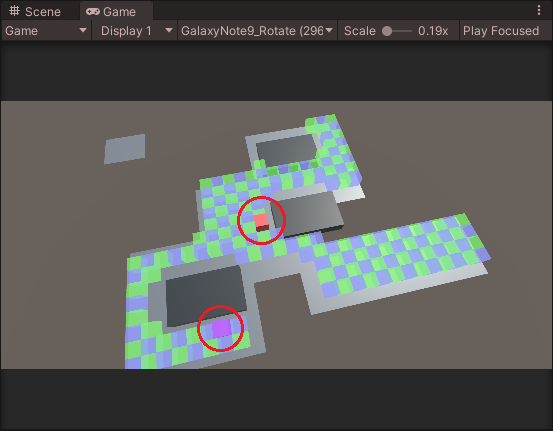Click the Game tab gamepad icon
This screenshot has height=431, width=553.
(93, 12)
